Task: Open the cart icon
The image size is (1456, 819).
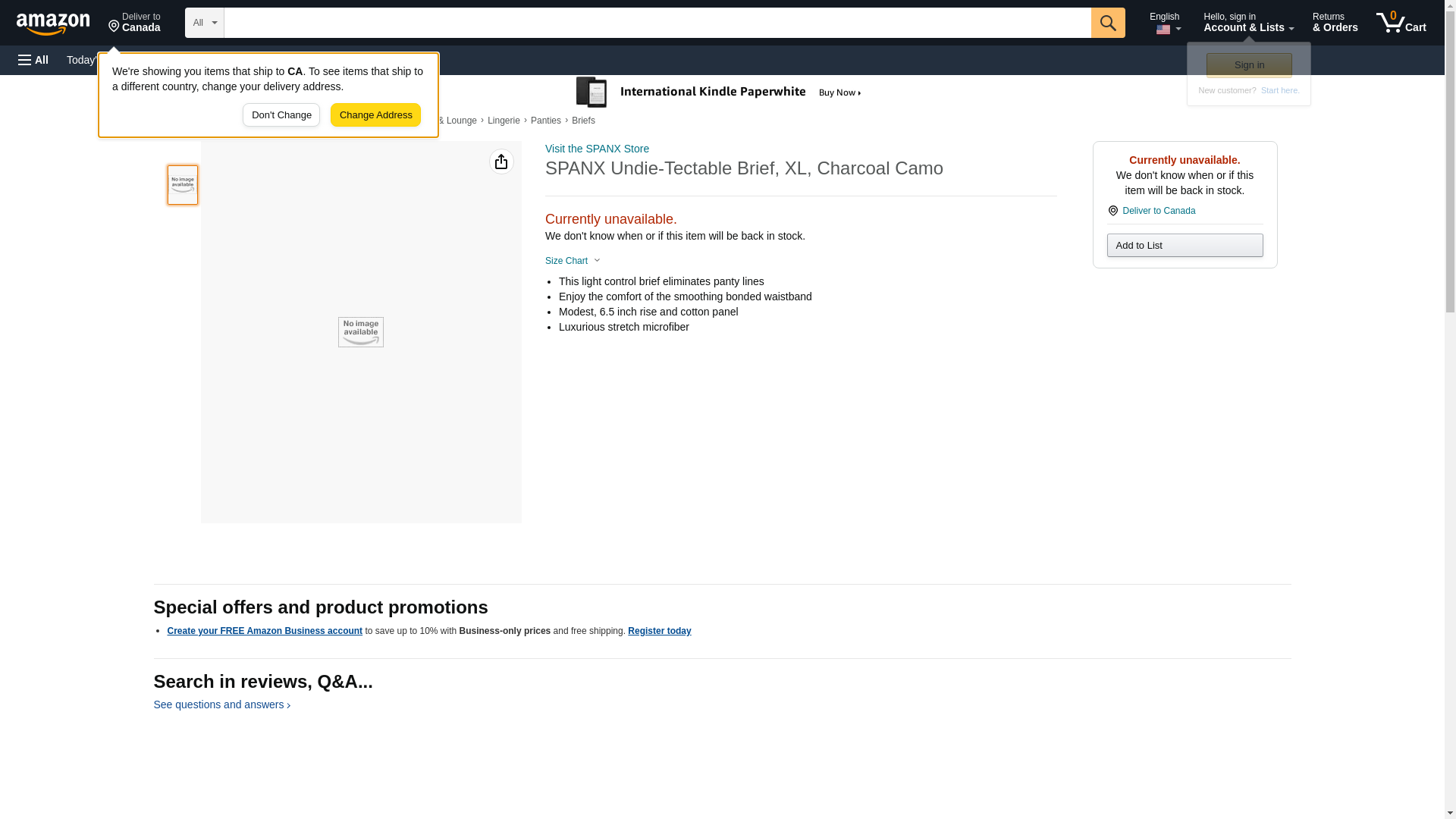Action: [1400, 23]
